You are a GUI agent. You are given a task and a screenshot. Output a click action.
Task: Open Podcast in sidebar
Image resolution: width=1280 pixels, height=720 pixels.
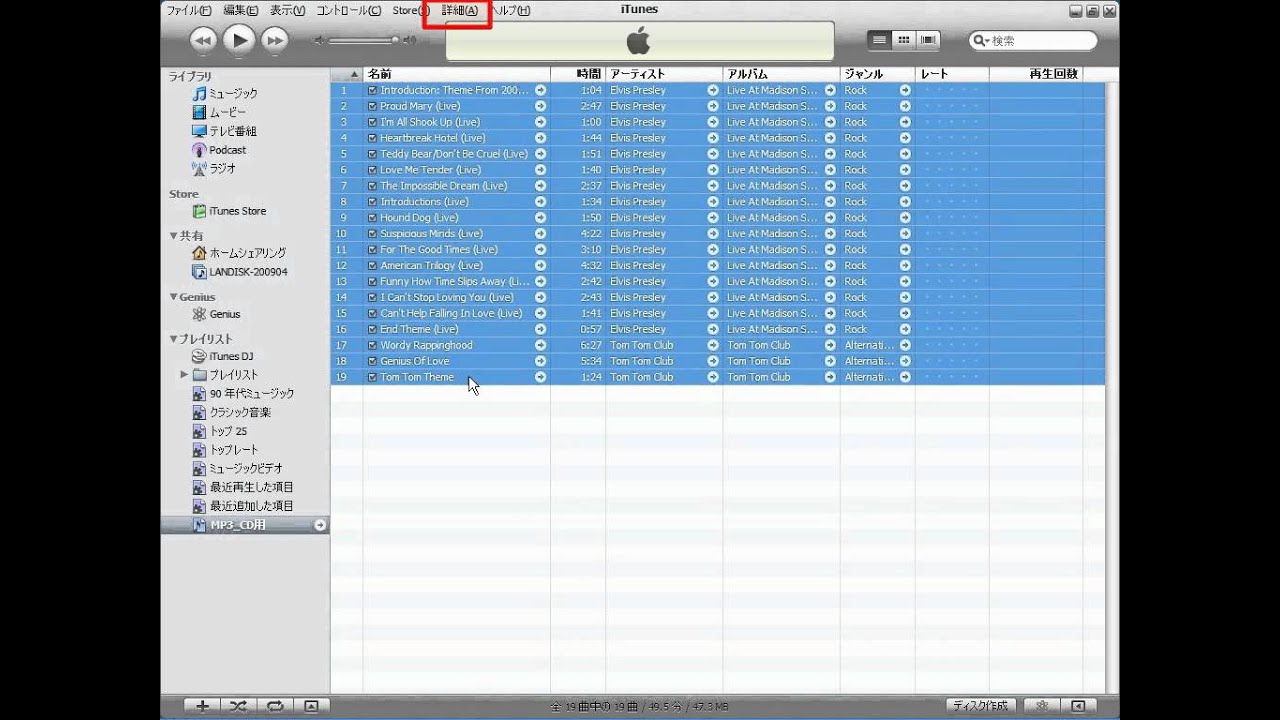coord(219,150)
